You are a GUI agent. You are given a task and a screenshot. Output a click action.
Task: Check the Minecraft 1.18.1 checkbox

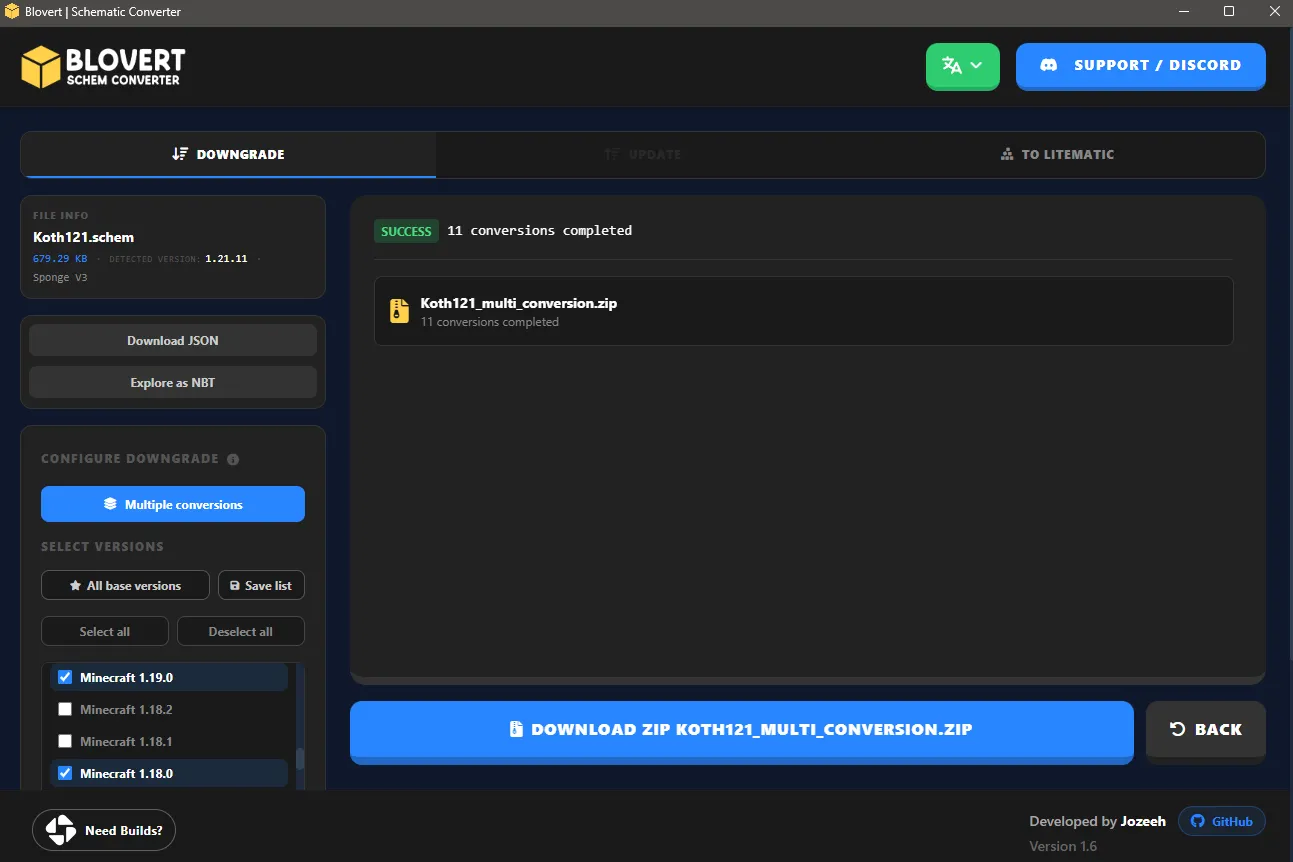(x=65, y=741)
